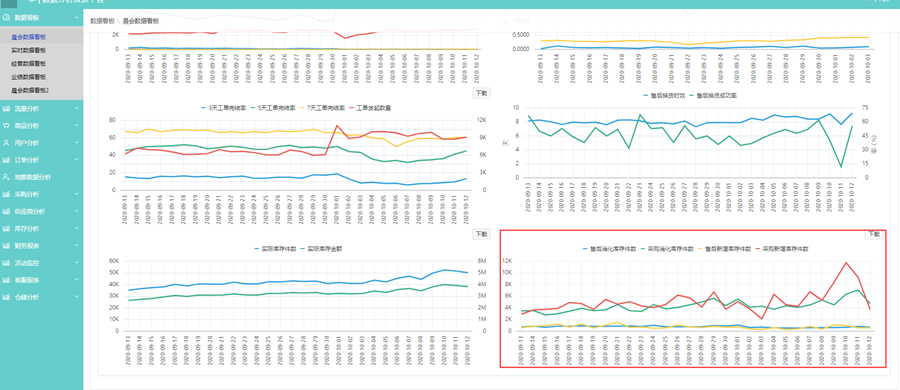Click the 订单分析 chart icon
Viewport: 900px width, 390px height.
6,160
